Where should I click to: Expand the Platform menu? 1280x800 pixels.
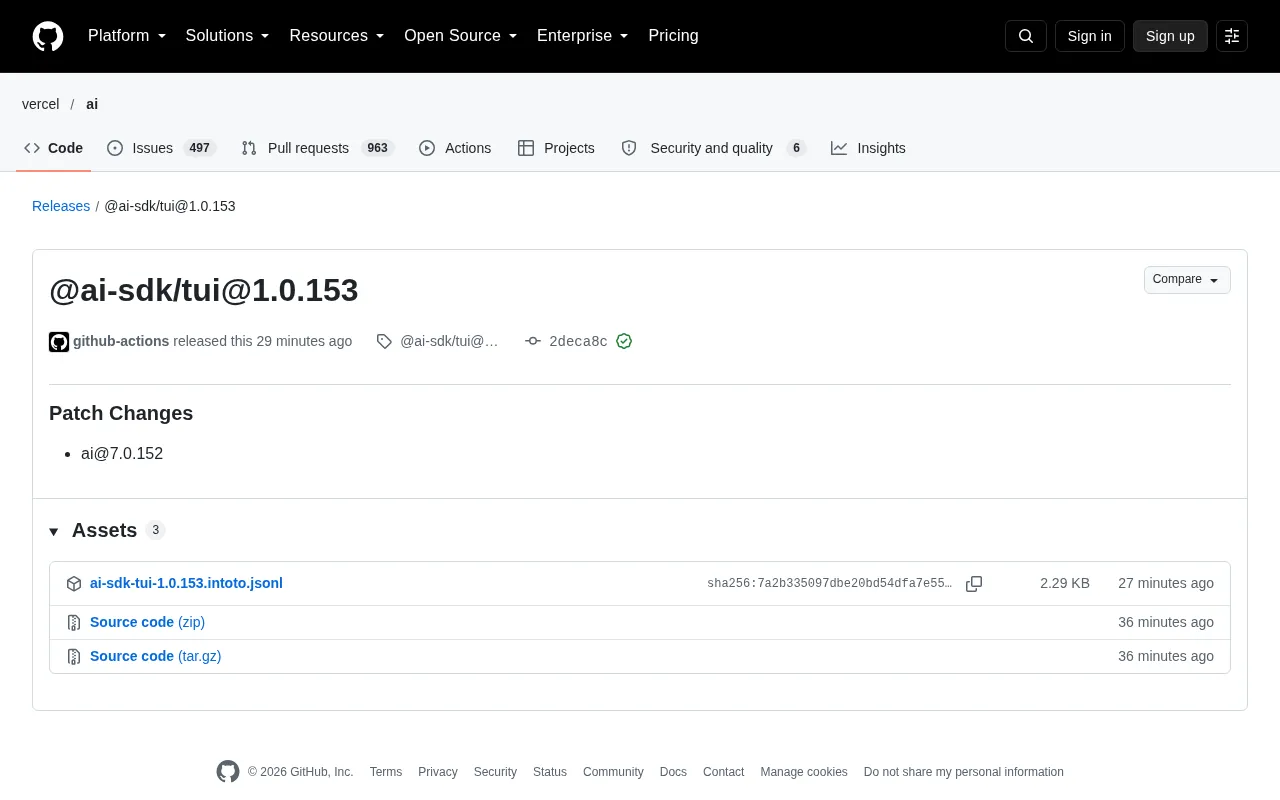click(127, 36)
